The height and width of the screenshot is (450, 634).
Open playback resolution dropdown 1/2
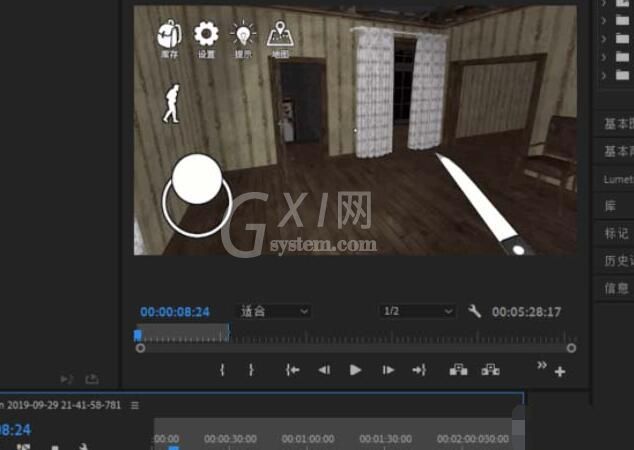[x=417, y=311]
